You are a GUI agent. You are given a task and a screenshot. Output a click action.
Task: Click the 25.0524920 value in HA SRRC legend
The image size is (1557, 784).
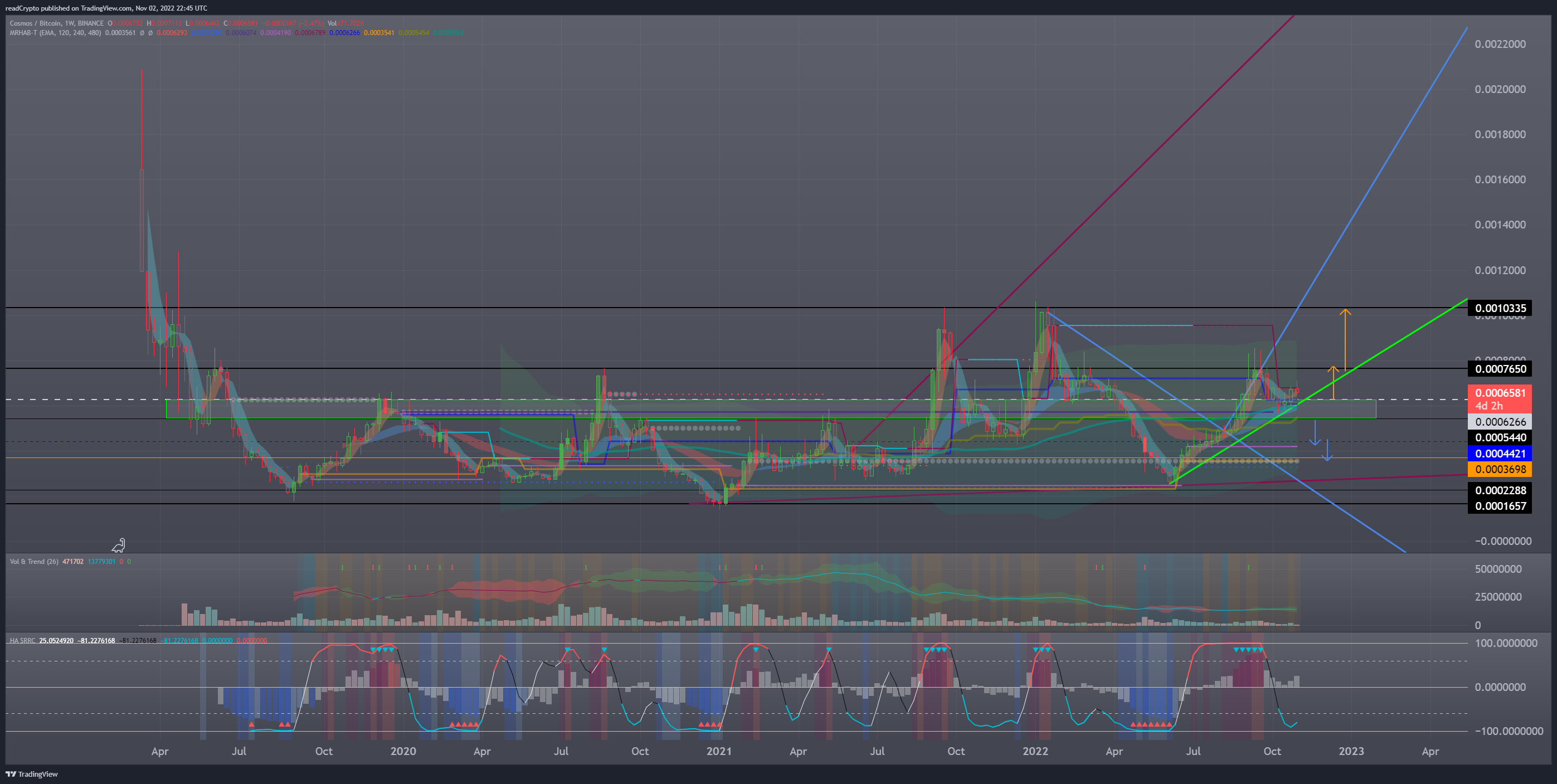(56, 640)
